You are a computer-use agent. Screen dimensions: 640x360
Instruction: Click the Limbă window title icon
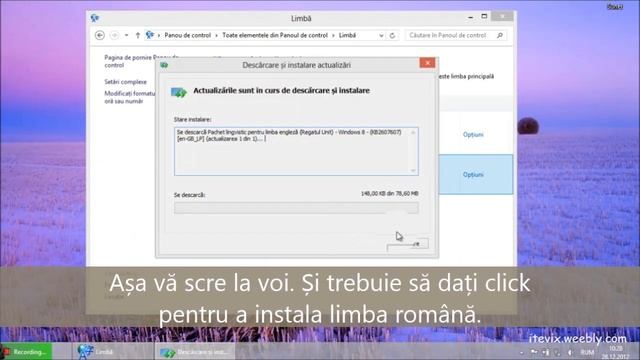pyautogui.click(x=95, y=18)
